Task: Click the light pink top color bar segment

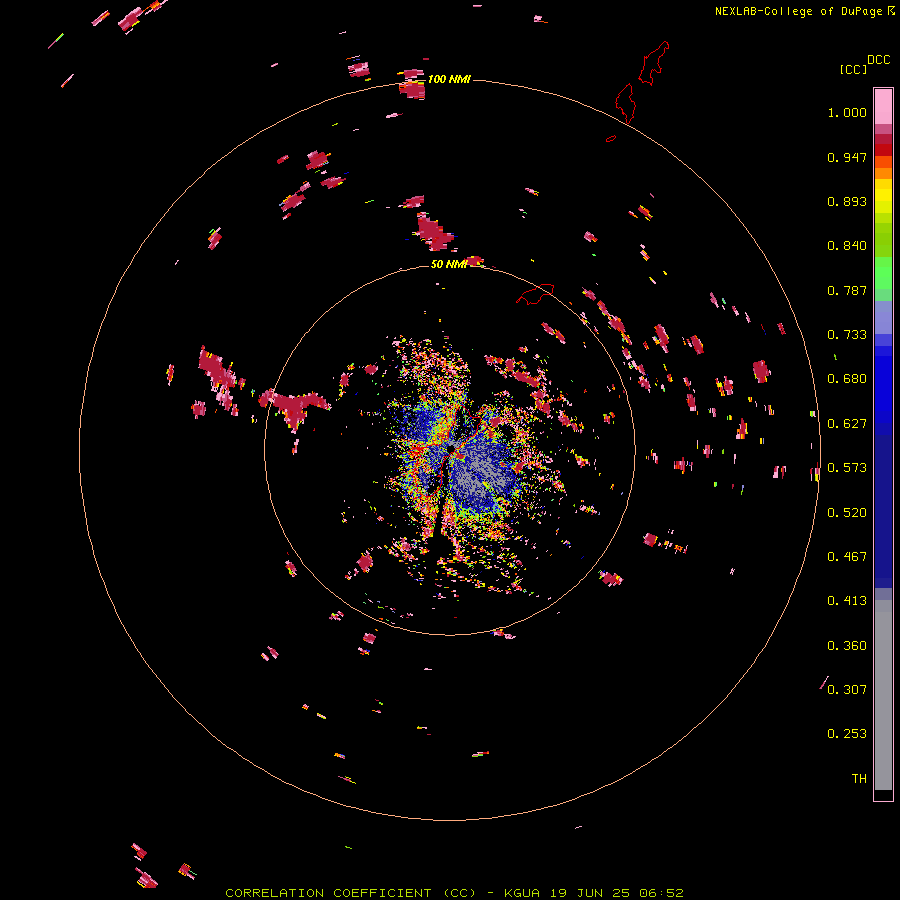Action: click(x=883, y=106)
